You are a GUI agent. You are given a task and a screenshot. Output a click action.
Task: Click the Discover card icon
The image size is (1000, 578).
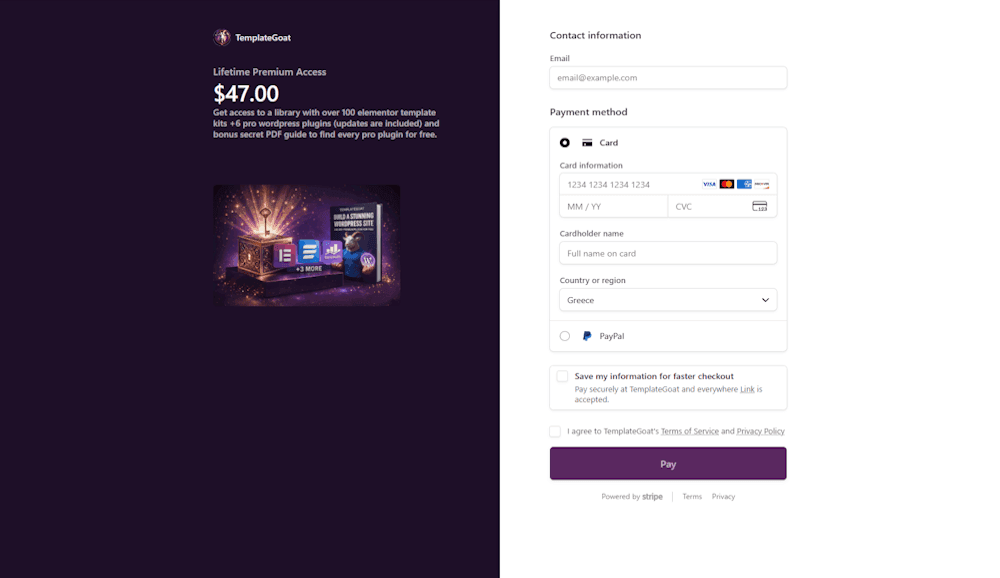pyautogui.click(x=762, y=184)
